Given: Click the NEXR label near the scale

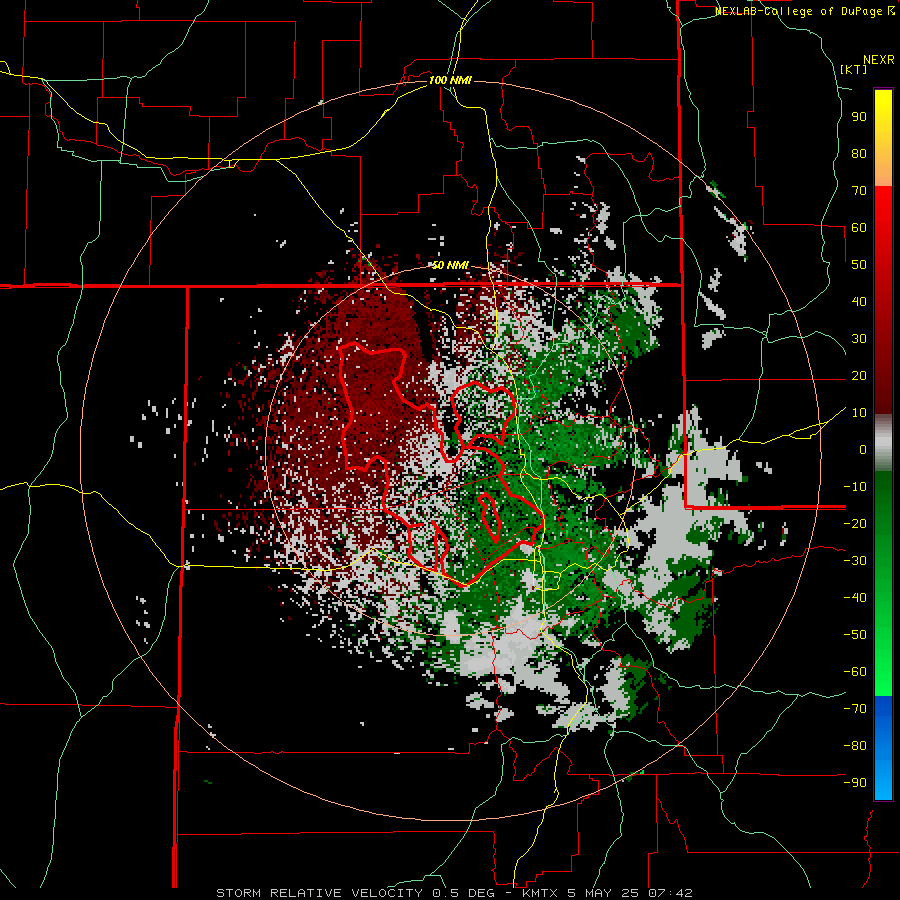Looking at the screenshot, I should (878, 60).
